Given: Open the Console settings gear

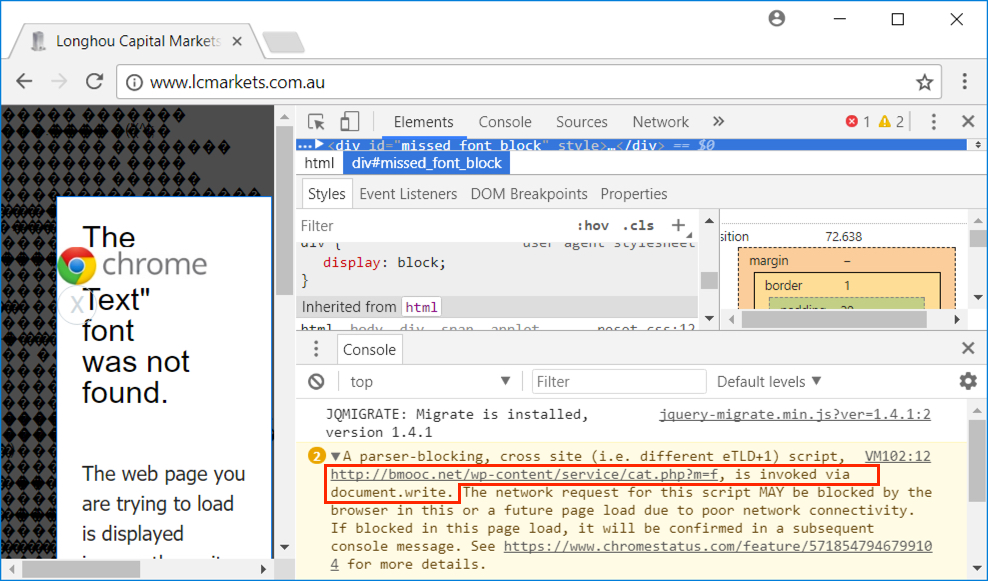Looking at the screenshot, I should pos(968,381).
